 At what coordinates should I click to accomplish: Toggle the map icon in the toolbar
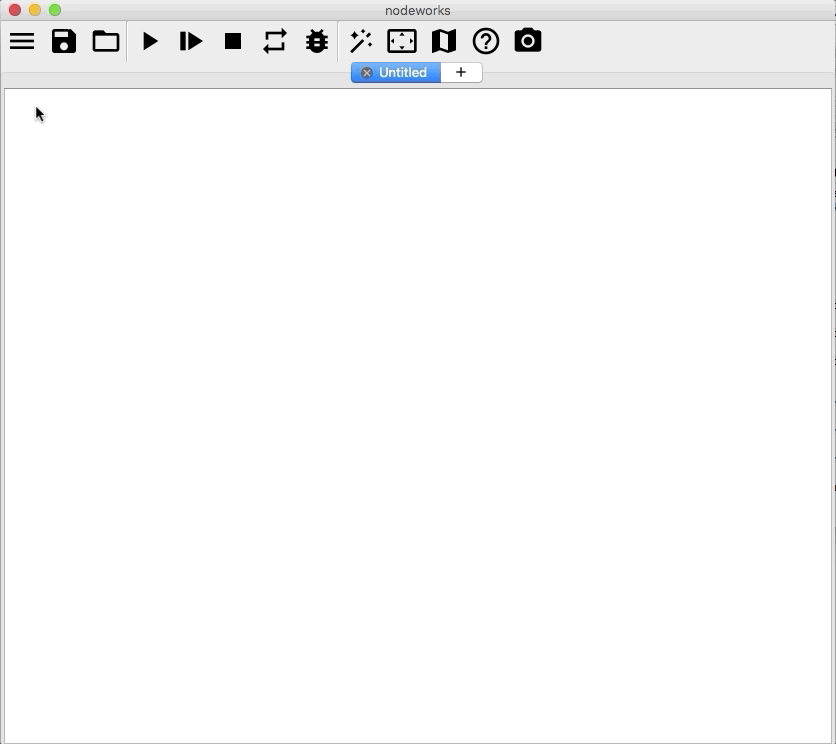[x=444, y=41]
